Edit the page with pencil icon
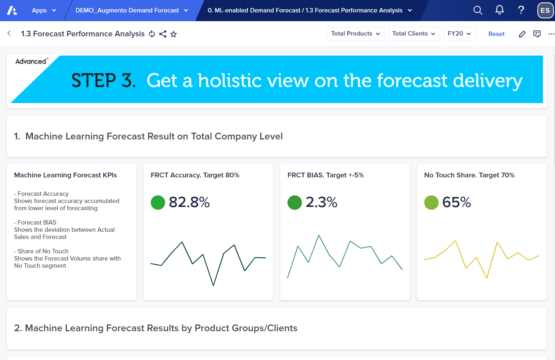 click(x=522, y=34)
